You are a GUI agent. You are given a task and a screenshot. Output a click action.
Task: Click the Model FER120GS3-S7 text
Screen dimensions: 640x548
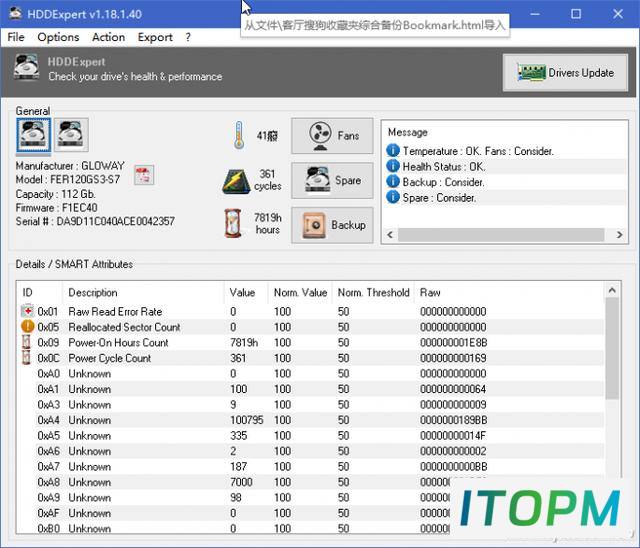[x=68, y=180]
